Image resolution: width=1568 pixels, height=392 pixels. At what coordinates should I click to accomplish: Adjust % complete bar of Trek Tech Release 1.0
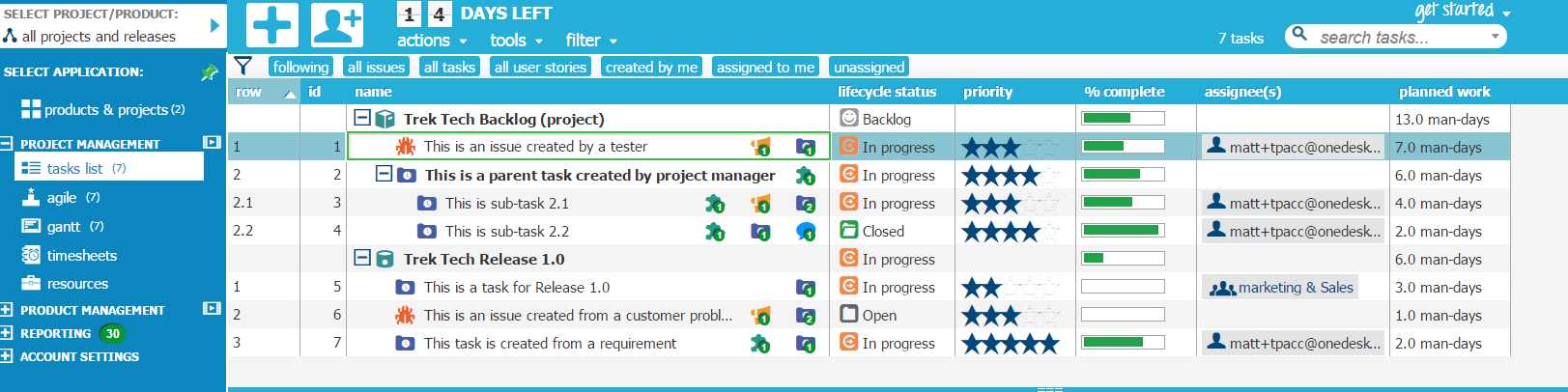click(1123, 259)
